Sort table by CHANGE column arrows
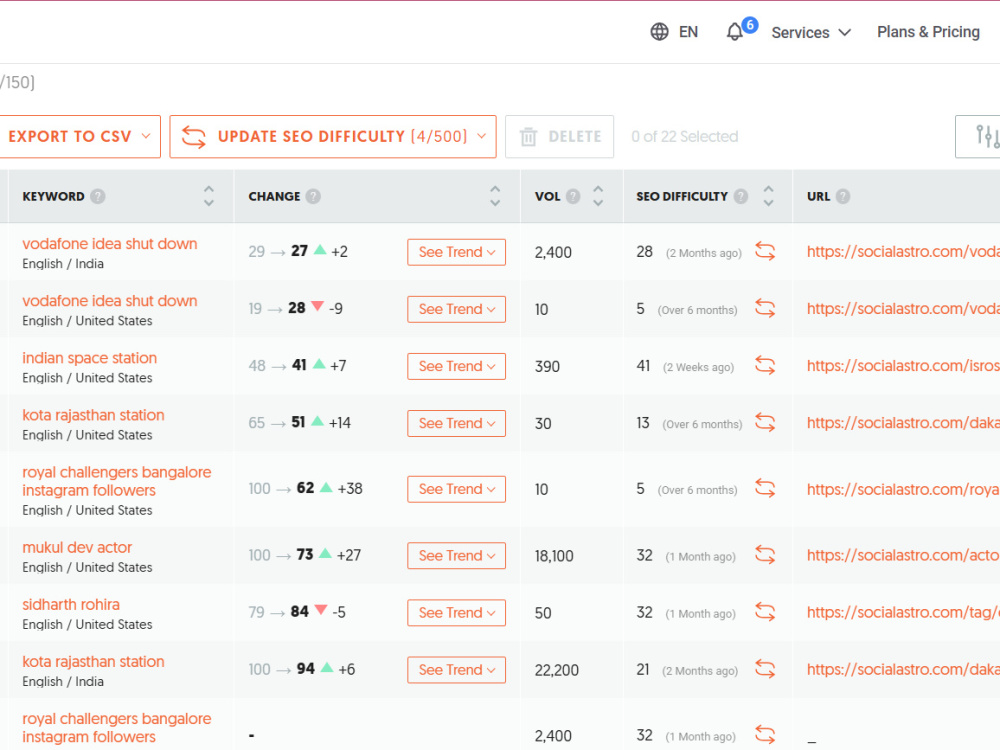1000x750 pixels. (495, 196)
